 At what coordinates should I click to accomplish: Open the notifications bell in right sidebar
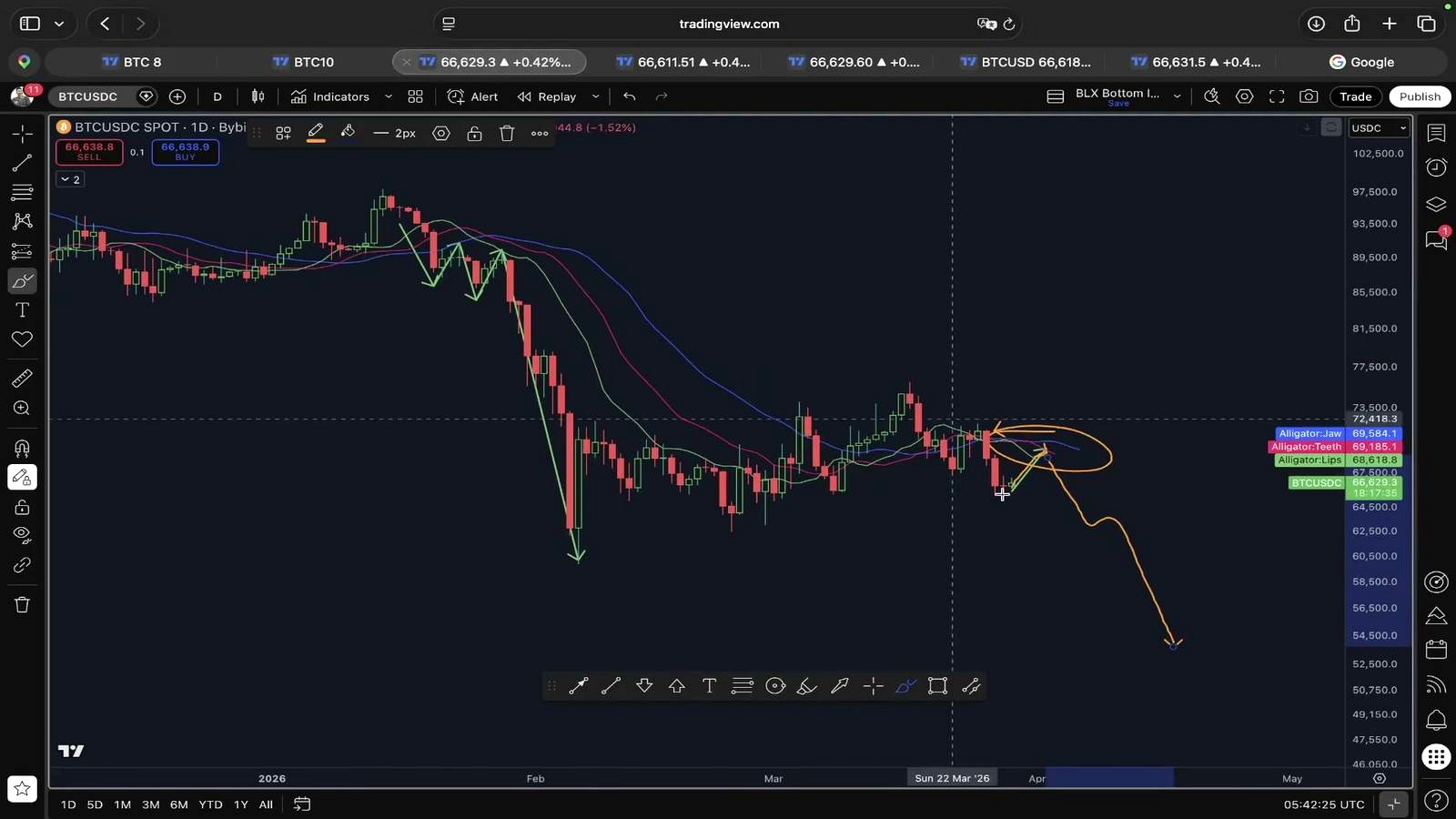pos(1436,721)
